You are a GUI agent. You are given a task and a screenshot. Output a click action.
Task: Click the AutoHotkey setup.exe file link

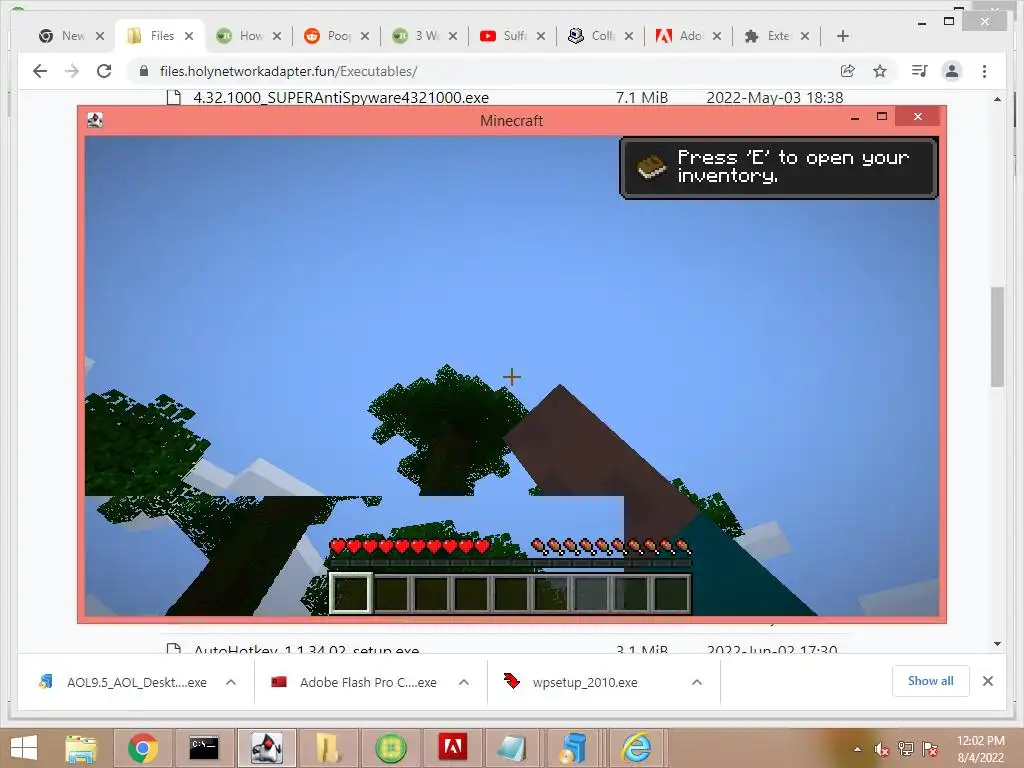[306, 649]
